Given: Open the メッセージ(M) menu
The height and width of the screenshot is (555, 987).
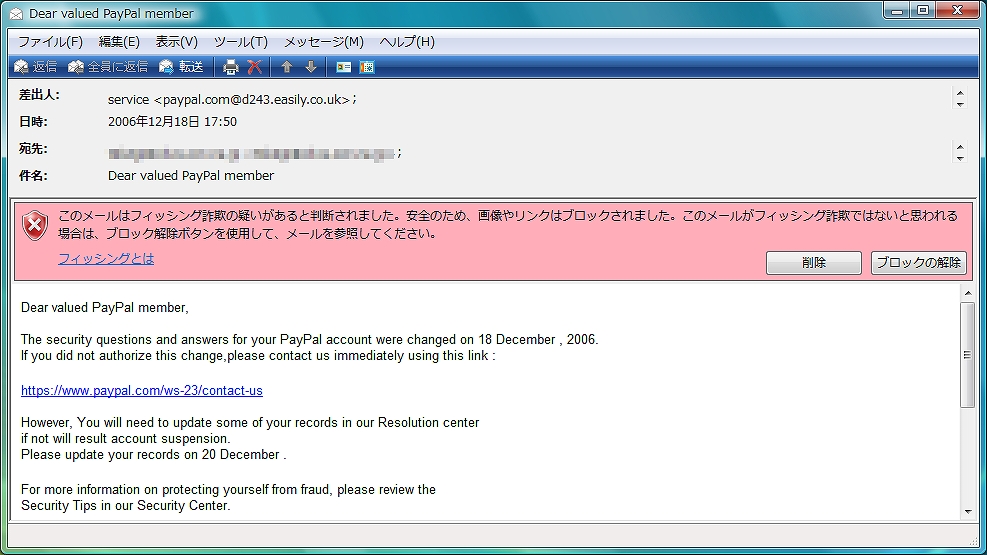Looking at the screenshot, I should point(324,42).
